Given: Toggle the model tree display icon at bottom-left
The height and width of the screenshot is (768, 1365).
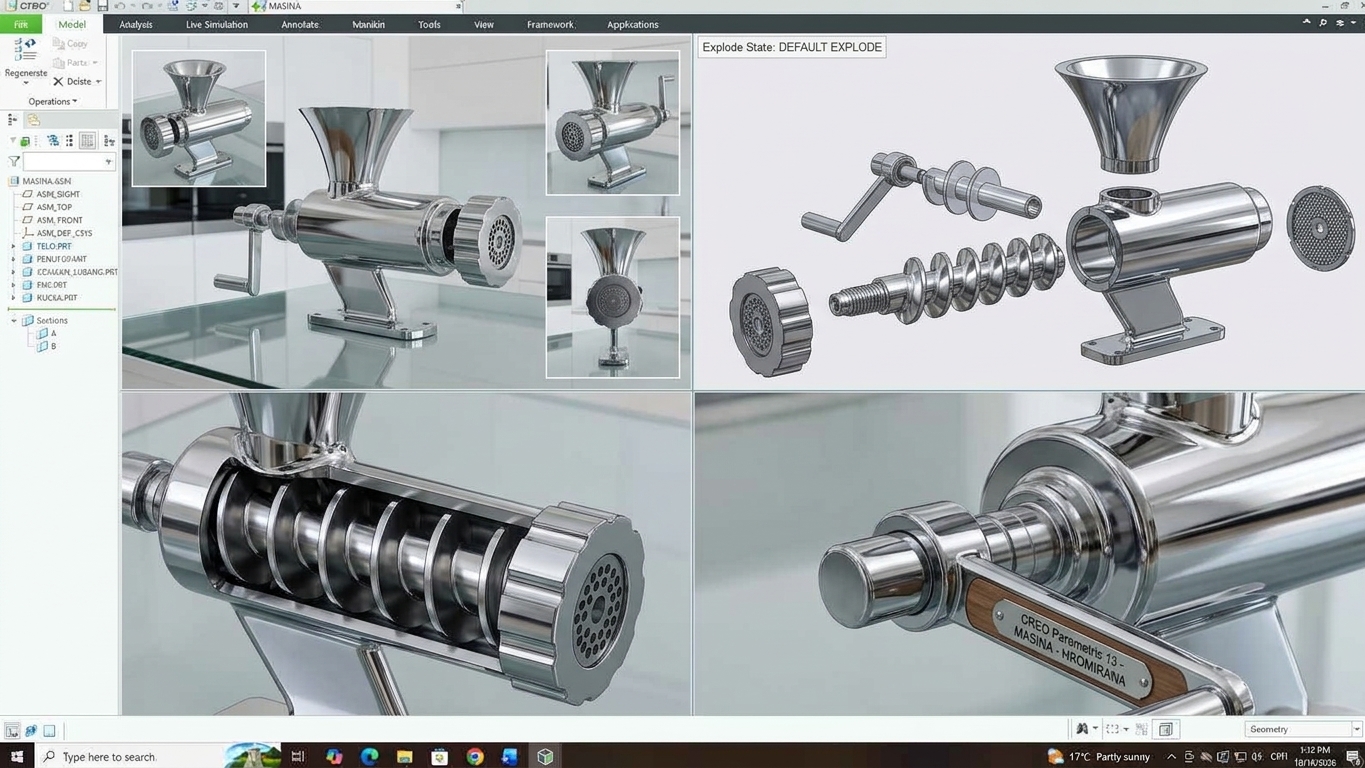Looking at the screenshot, I should point(12,731).
